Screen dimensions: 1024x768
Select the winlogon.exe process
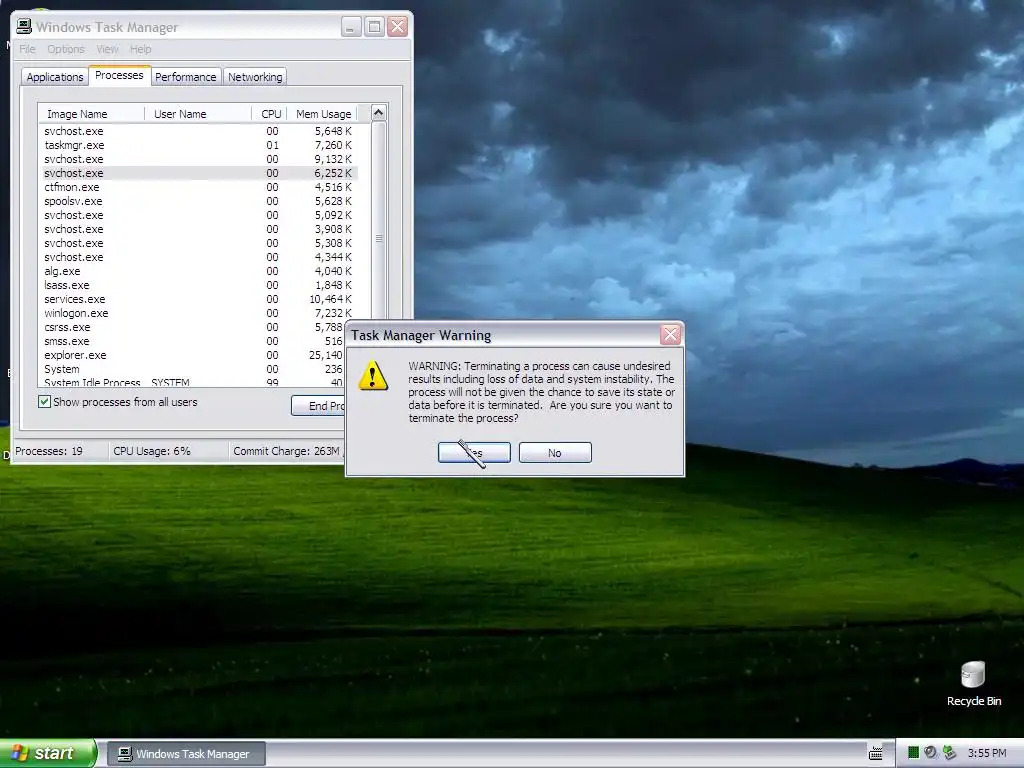199,313
